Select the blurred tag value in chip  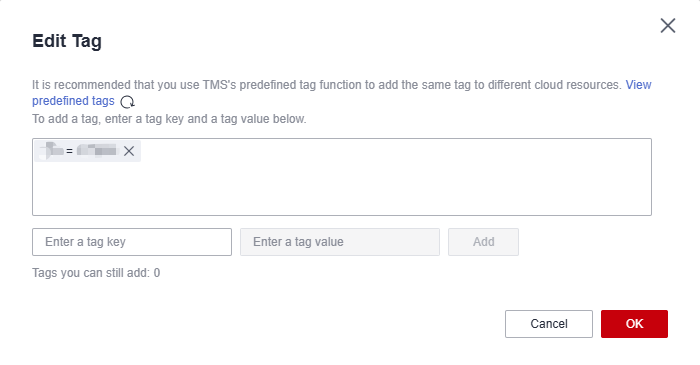pyautogui.click(x=97, y=150)
